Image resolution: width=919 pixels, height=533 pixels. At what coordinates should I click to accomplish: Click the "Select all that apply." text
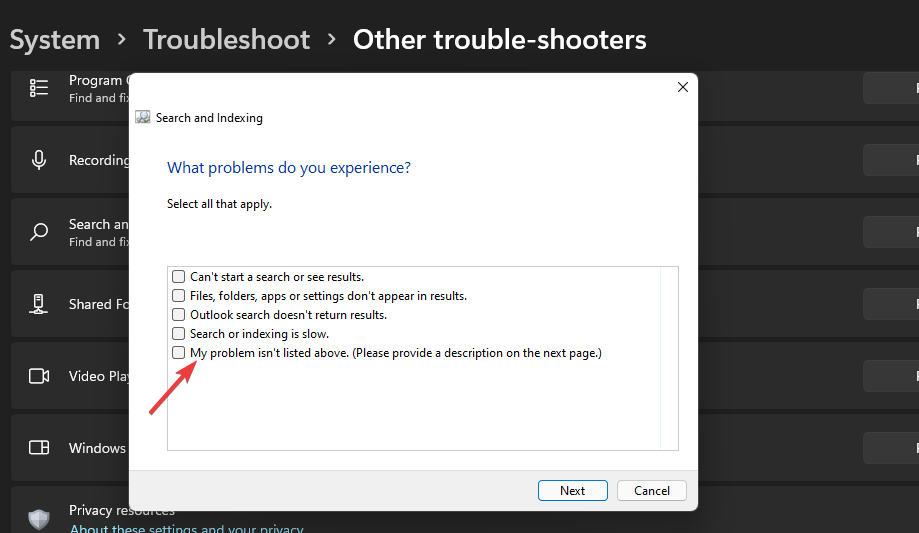219,204
